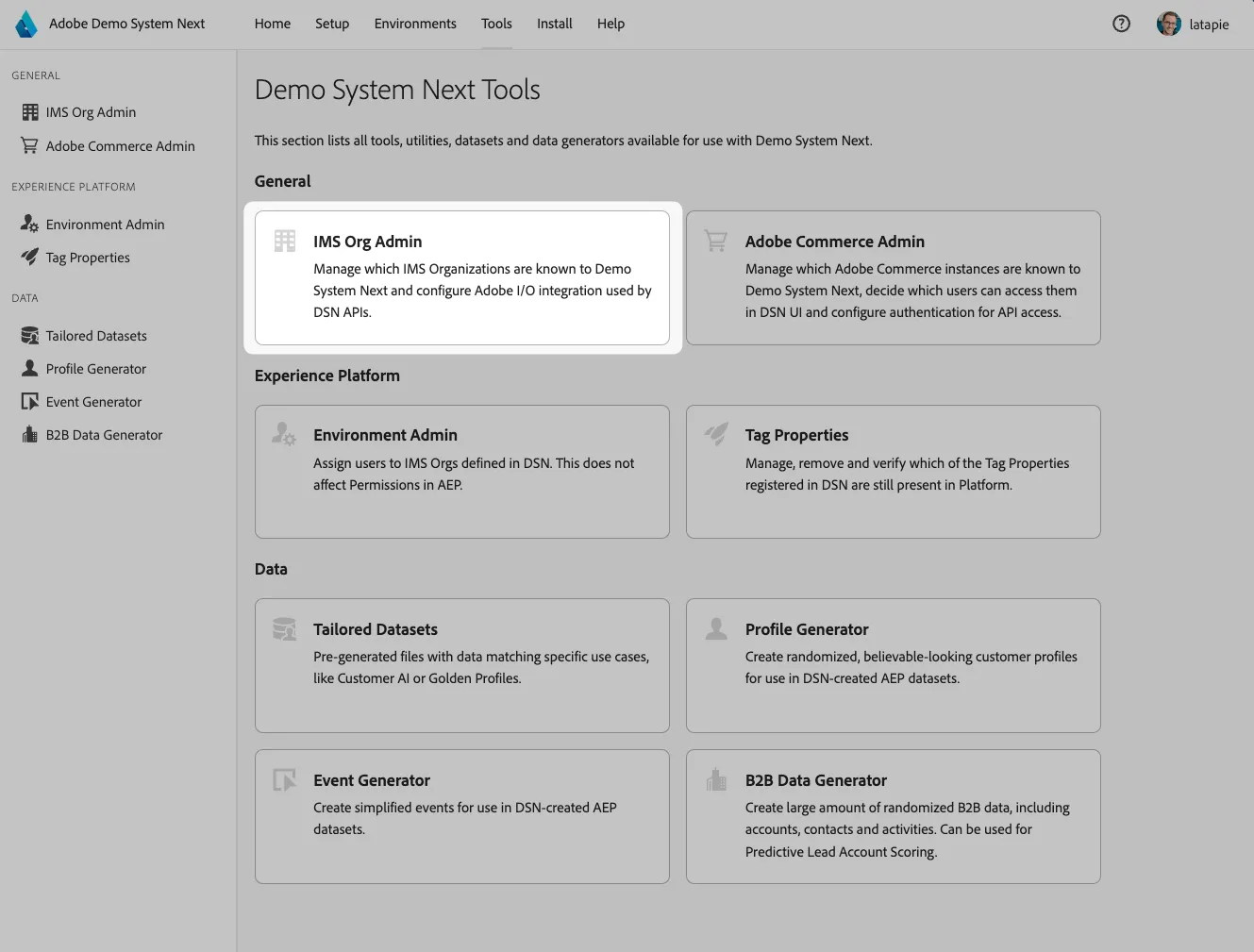Go to Adobe Commerce Admin in sidebar
Screen dimensions: 1254x952
click(x=121, y=146)
